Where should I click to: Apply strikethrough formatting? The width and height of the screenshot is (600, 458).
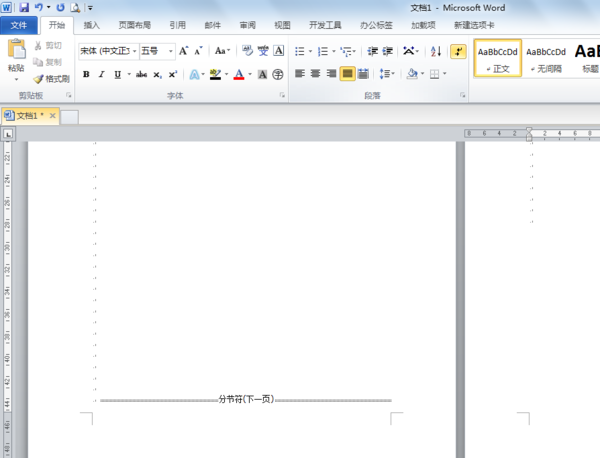pyautogui.click(x=141, y=74)
